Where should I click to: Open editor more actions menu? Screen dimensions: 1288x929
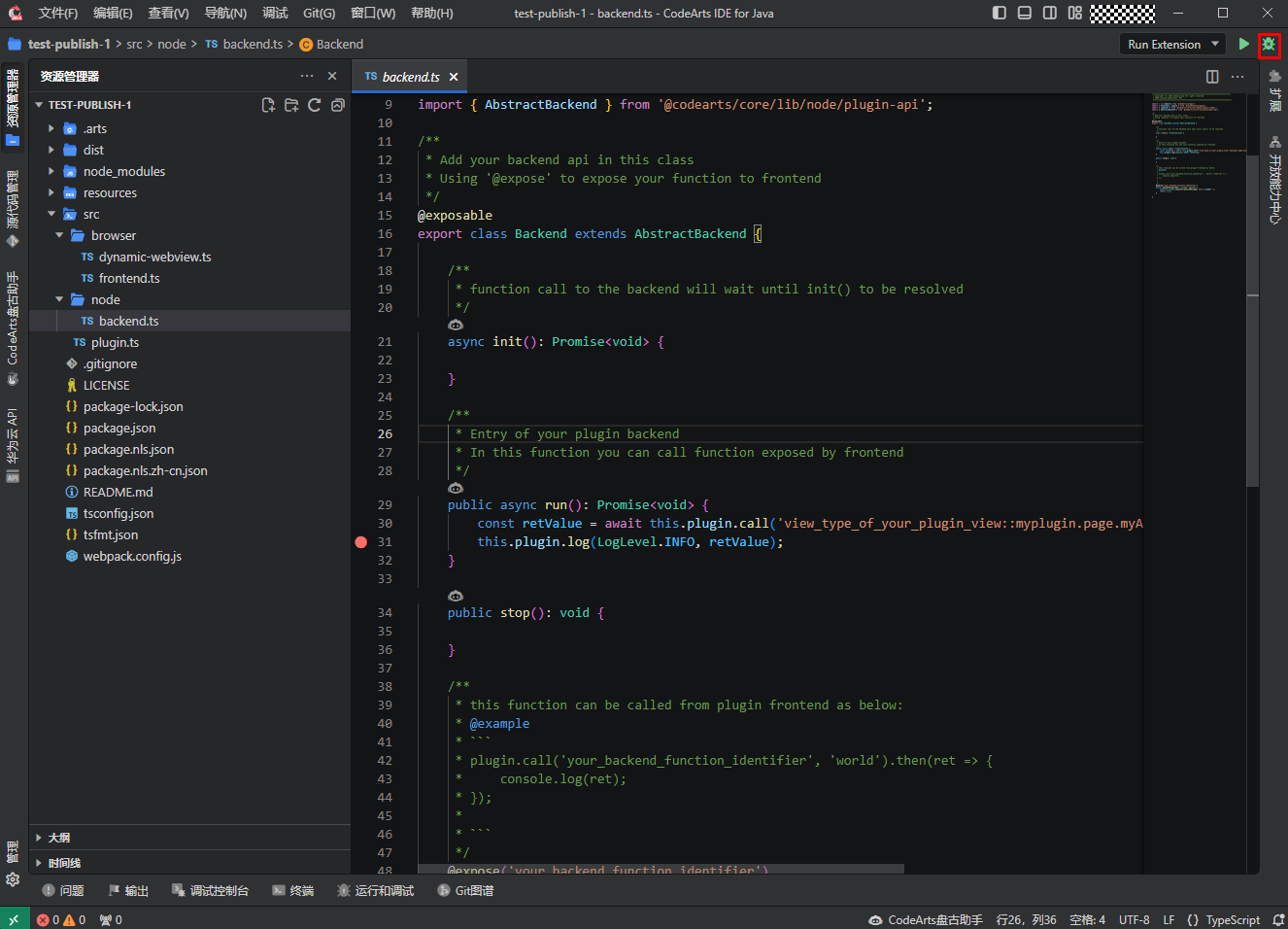point(1237,77)
